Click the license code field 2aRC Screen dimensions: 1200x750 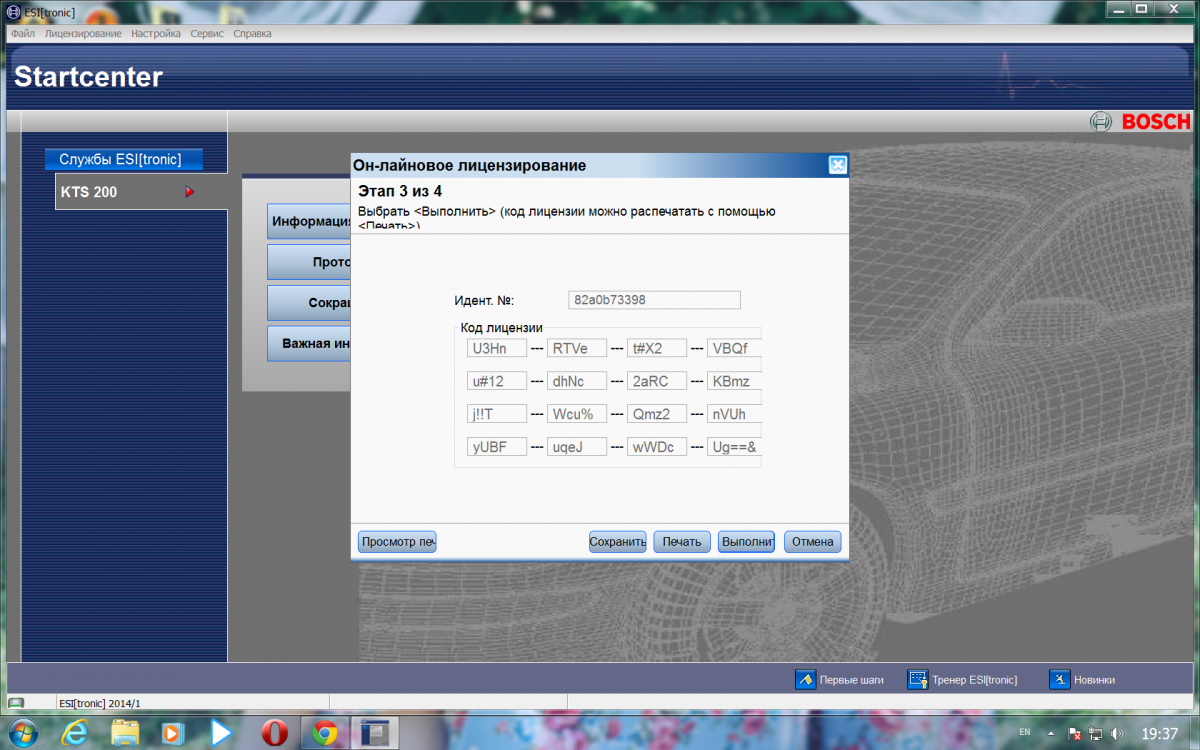(657, 381)
